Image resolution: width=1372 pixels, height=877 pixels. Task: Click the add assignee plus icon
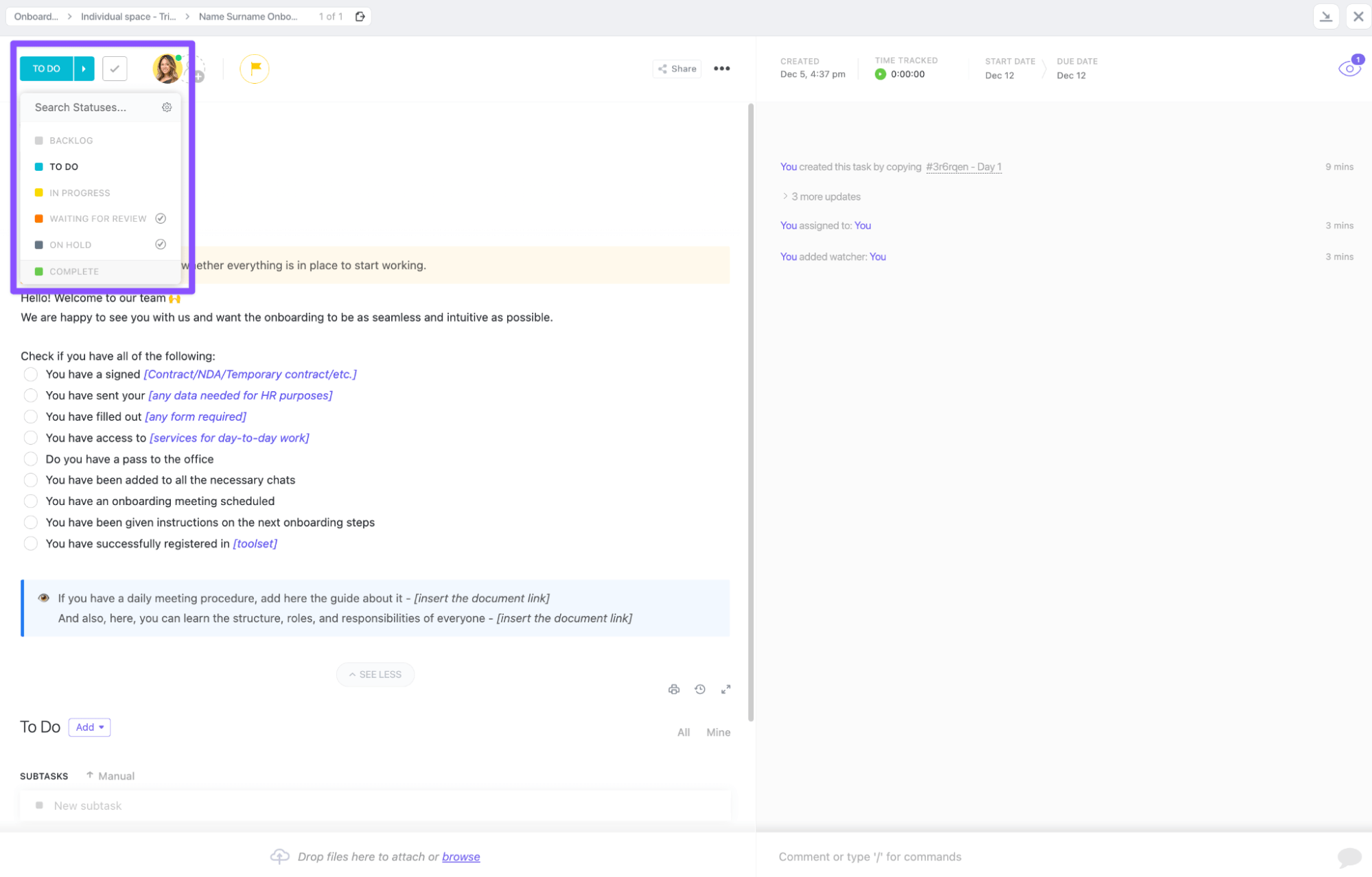click(198, 77)
